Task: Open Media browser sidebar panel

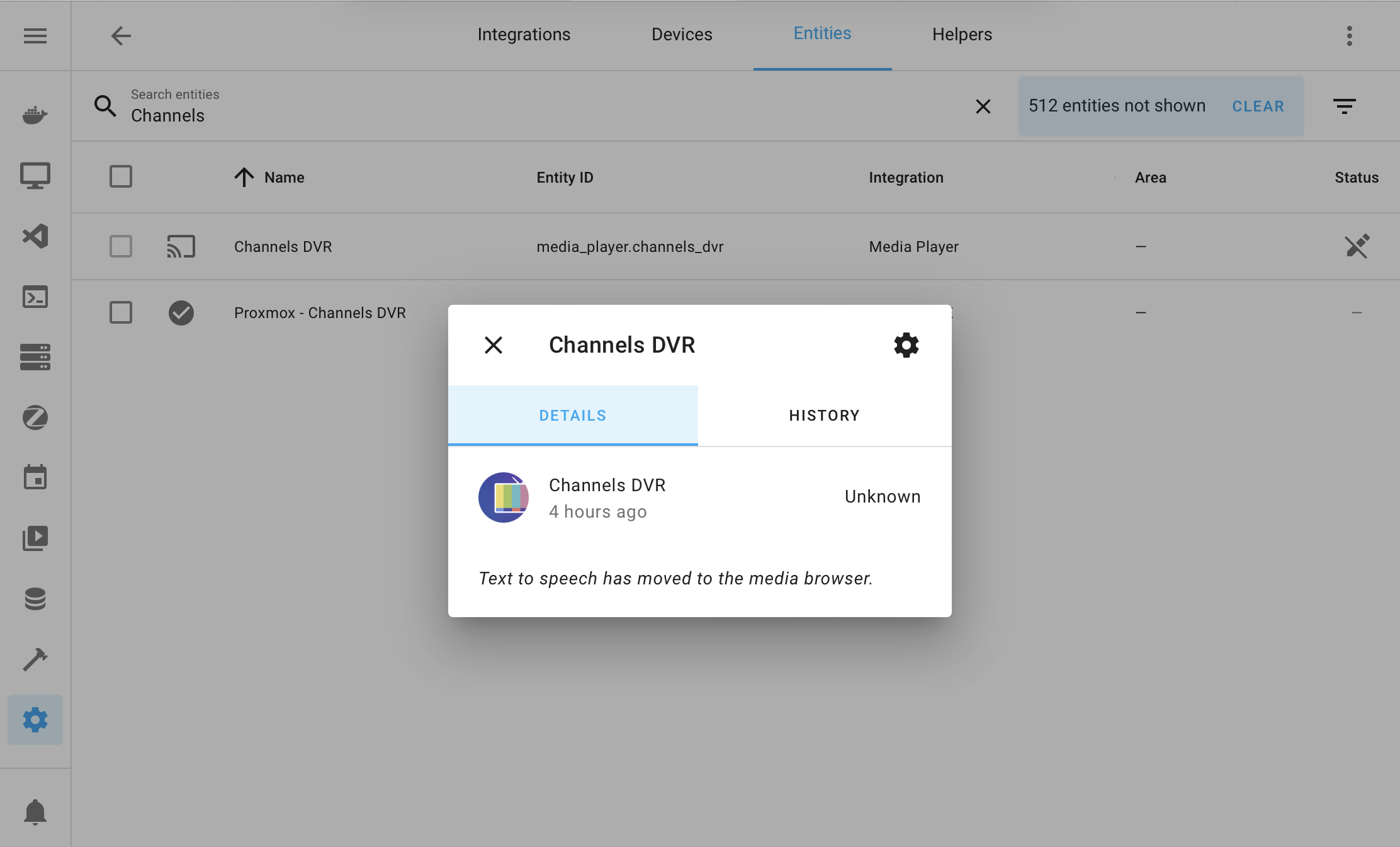Action: [x=35, y=538]
